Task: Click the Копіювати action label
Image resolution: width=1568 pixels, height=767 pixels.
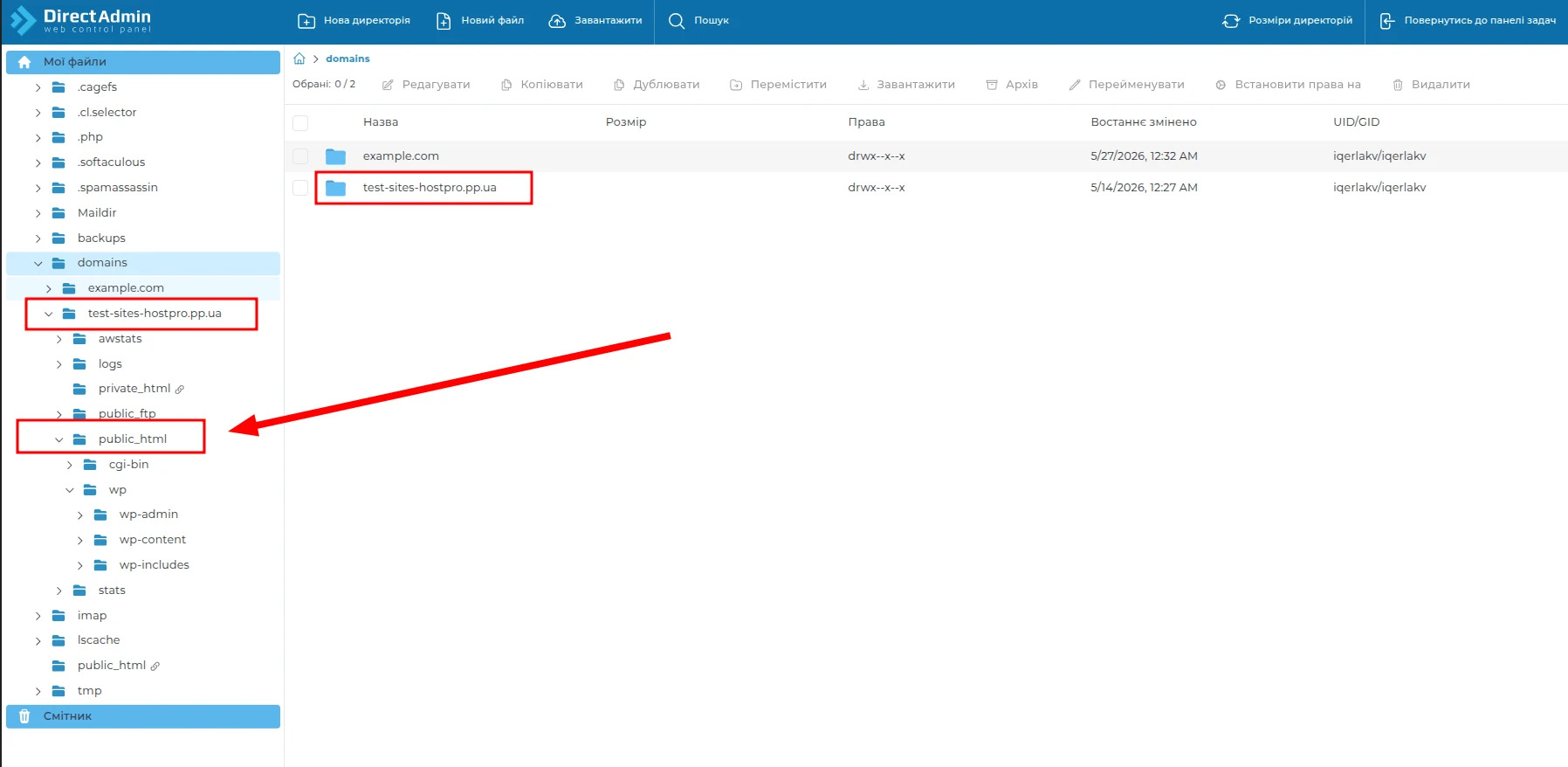Action: (552, 85)
